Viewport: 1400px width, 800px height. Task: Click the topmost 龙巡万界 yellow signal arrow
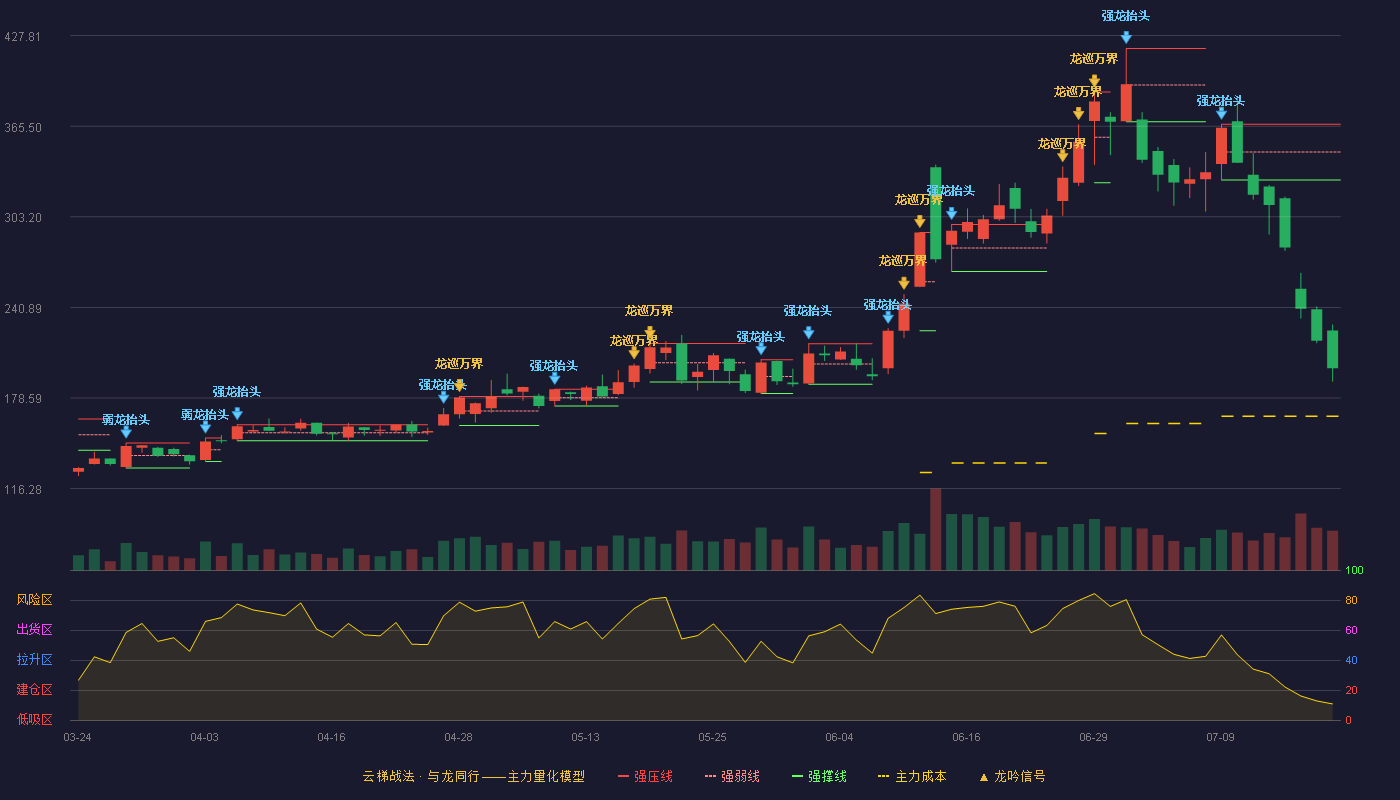(1094, 81)
